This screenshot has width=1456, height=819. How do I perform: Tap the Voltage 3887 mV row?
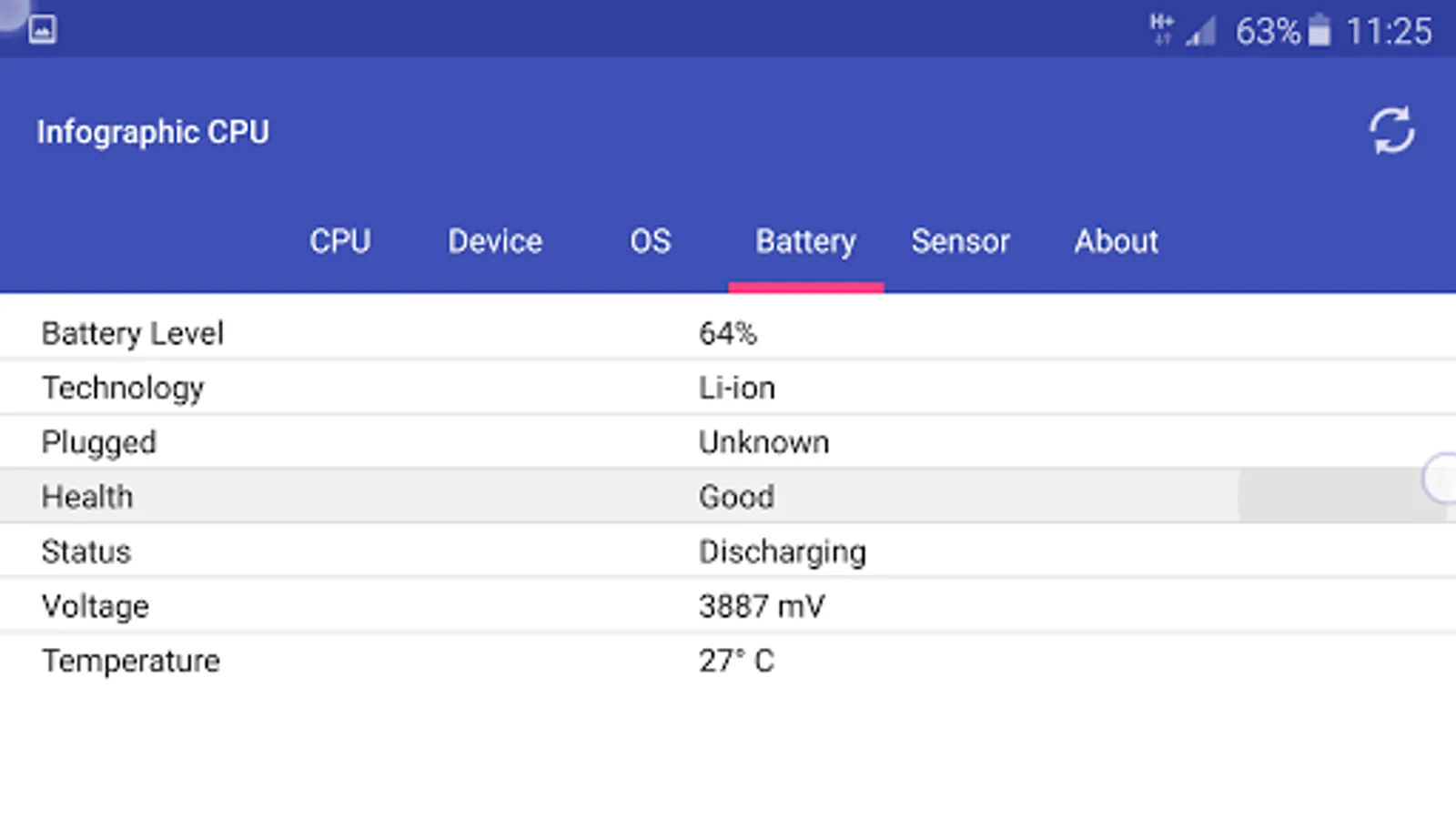(x=728, y=606)
